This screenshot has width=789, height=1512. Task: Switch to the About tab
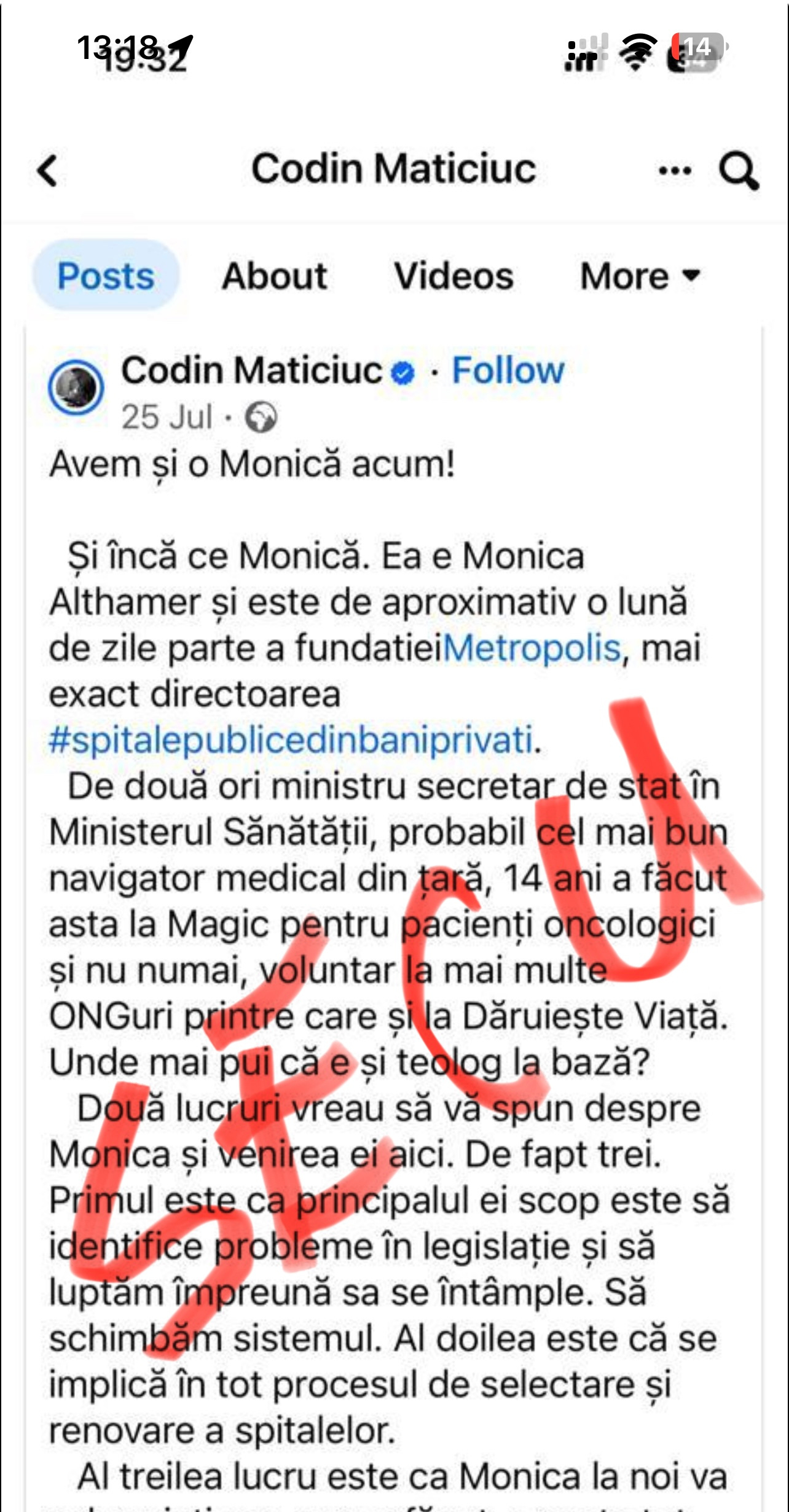pyautogui.click(x=274, y=276)
